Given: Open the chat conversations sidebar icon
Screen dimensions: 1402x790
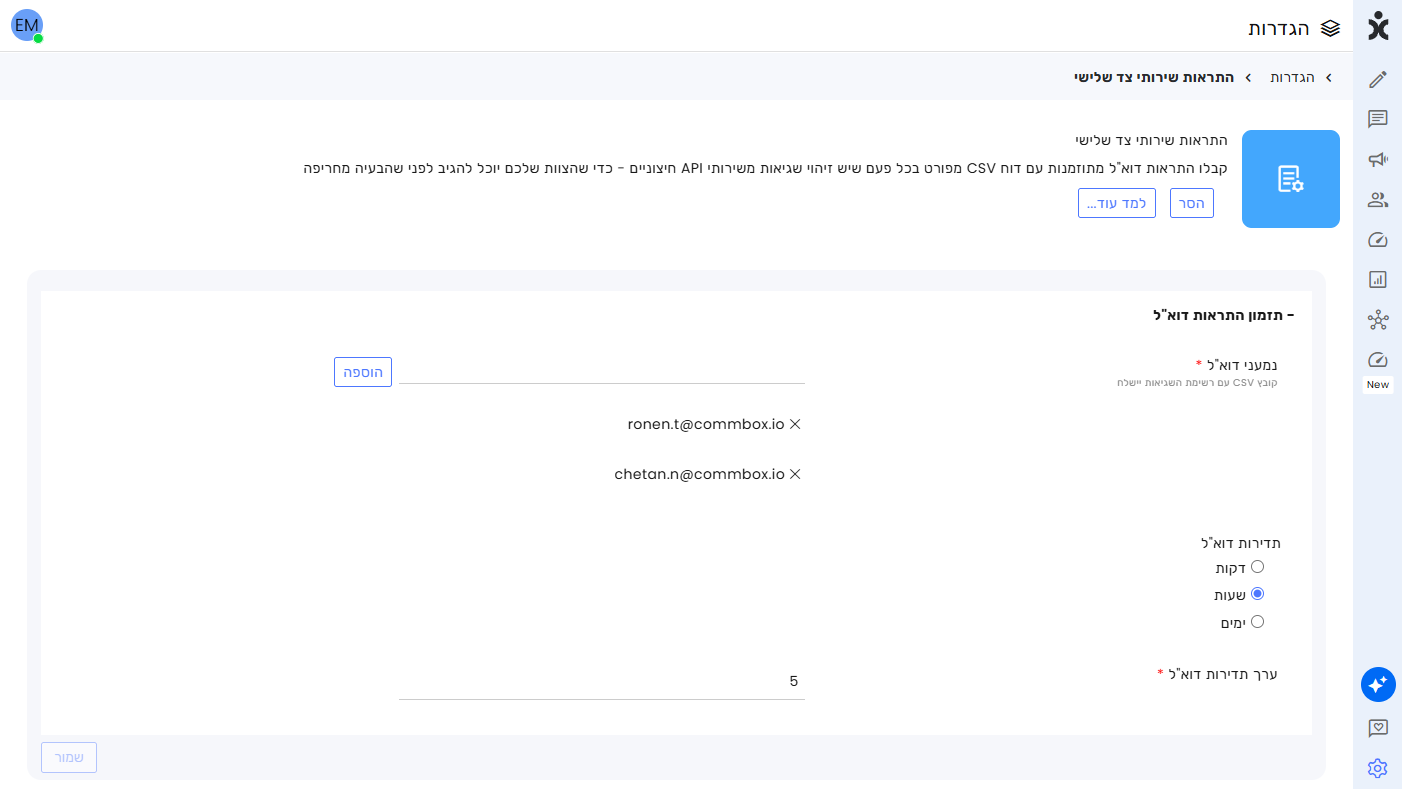Looking at the screenshot, I should [1378, 119].
